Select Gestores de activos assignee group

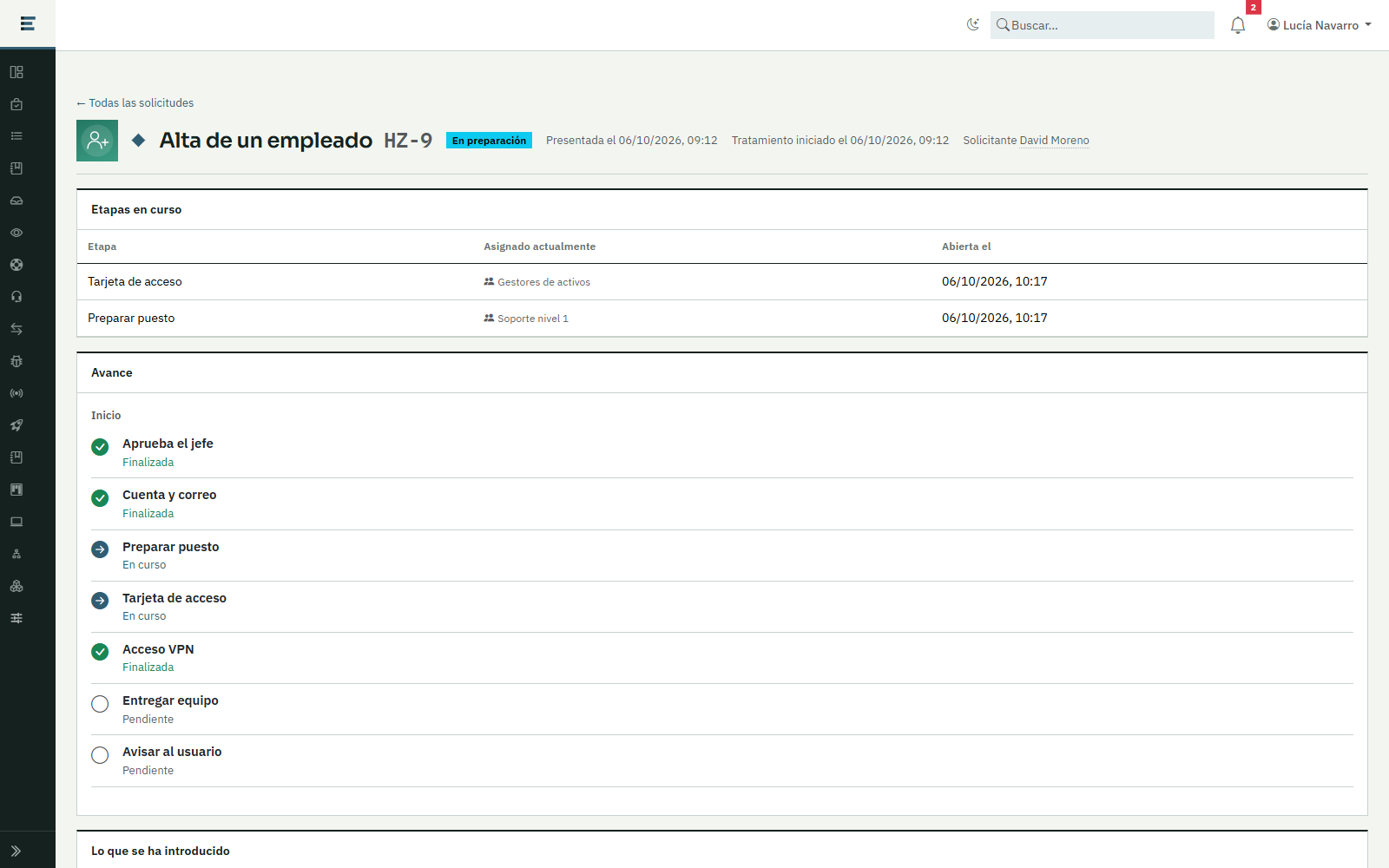coord(537,282)
